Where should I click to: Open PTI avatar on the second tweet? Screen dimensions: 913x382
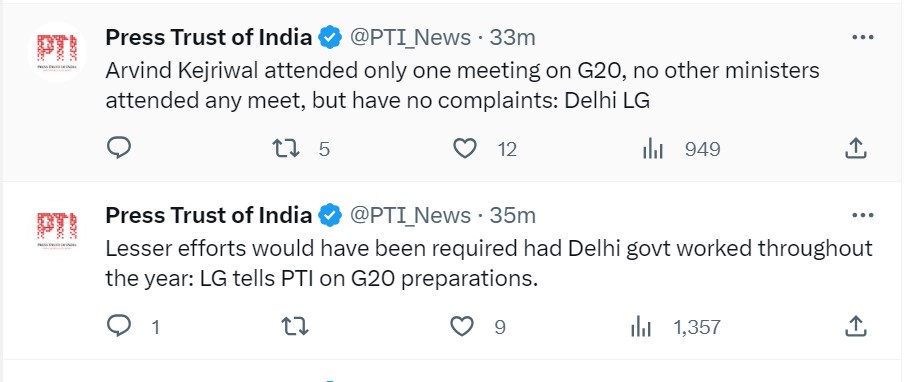[x=57, y=229]
